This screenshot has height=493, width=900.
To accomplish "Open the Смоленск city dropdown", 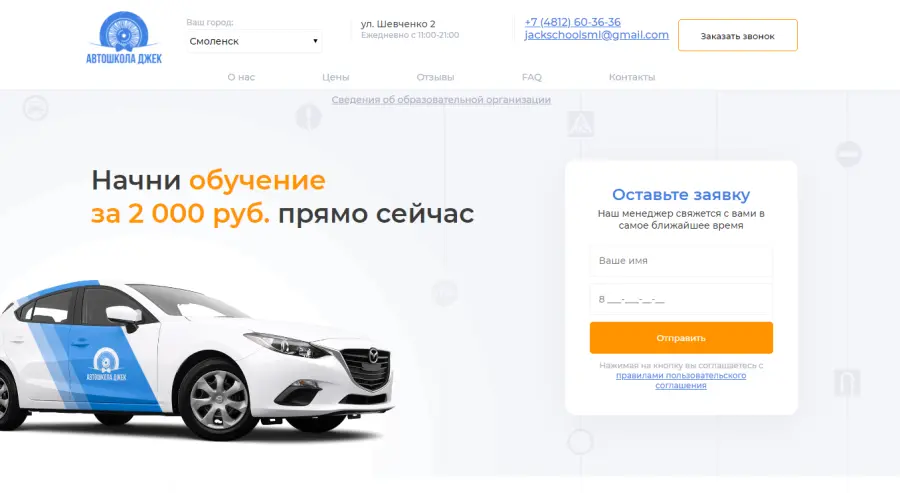I will (x=254, y=41).
